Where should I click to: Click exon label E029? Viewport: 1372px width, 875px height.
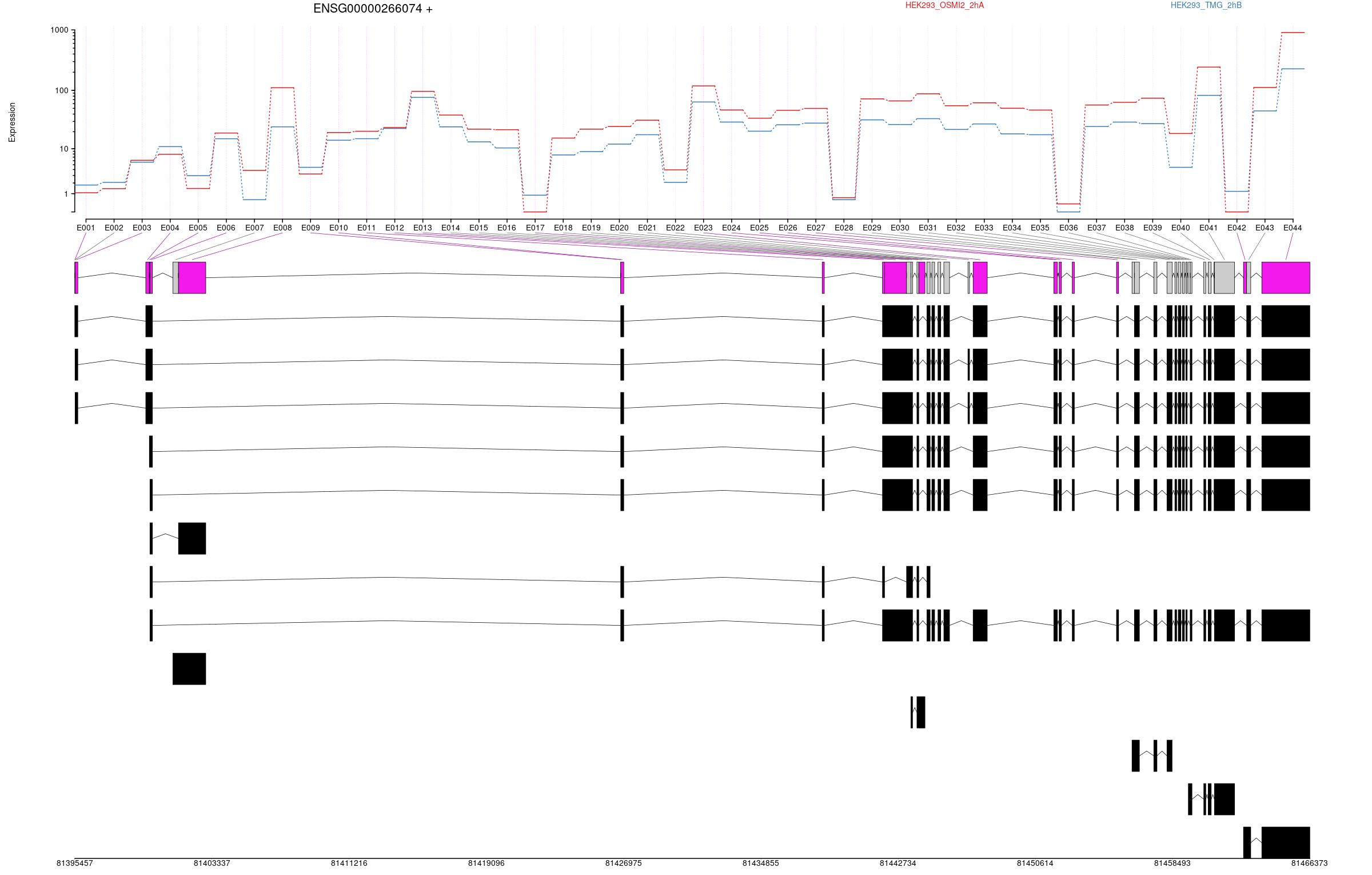pos(872,228)
